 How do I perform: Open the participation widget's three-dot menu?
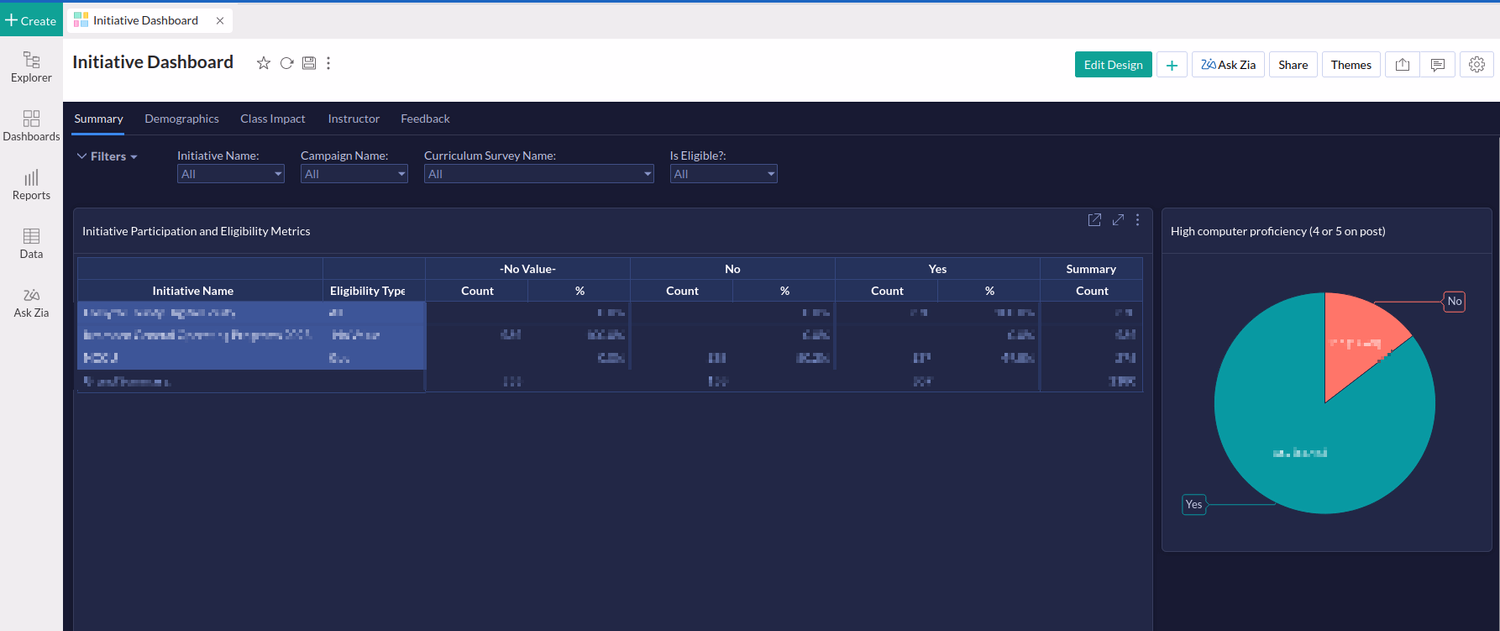pos(1137,219)
